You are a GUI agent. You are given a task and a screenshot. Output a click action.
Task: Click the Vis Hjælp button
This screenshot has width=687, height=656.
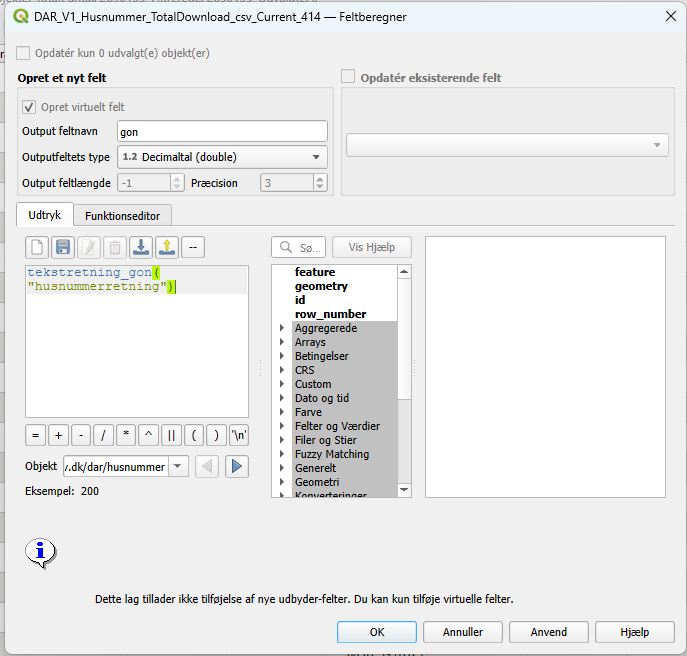pos(371,247)
